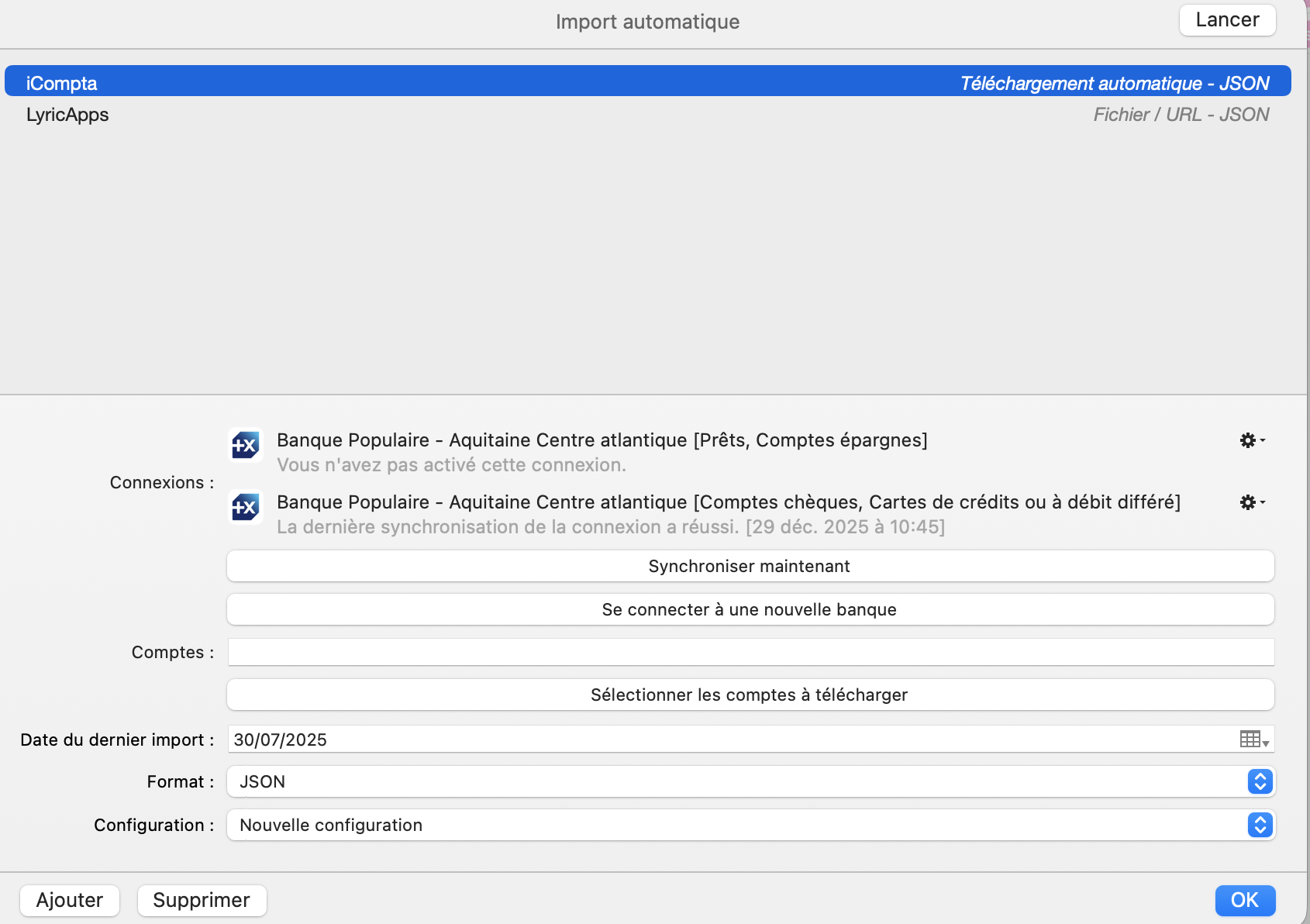
Task: Expand the Configuration dropdown
Action: coord(1260,825)
